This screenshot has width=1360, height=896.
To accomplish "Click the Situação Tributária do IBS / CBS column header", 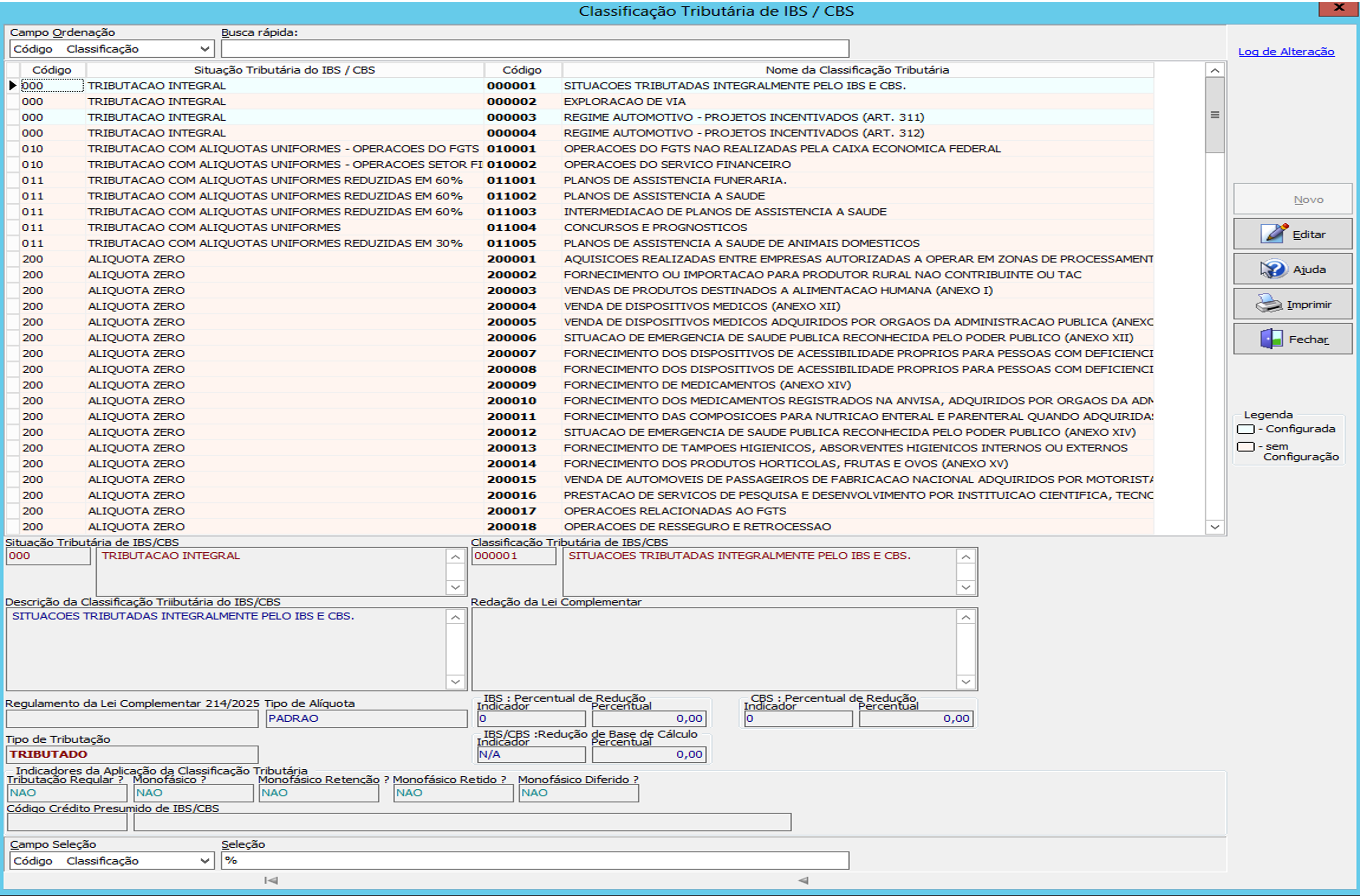I will 284,70.
